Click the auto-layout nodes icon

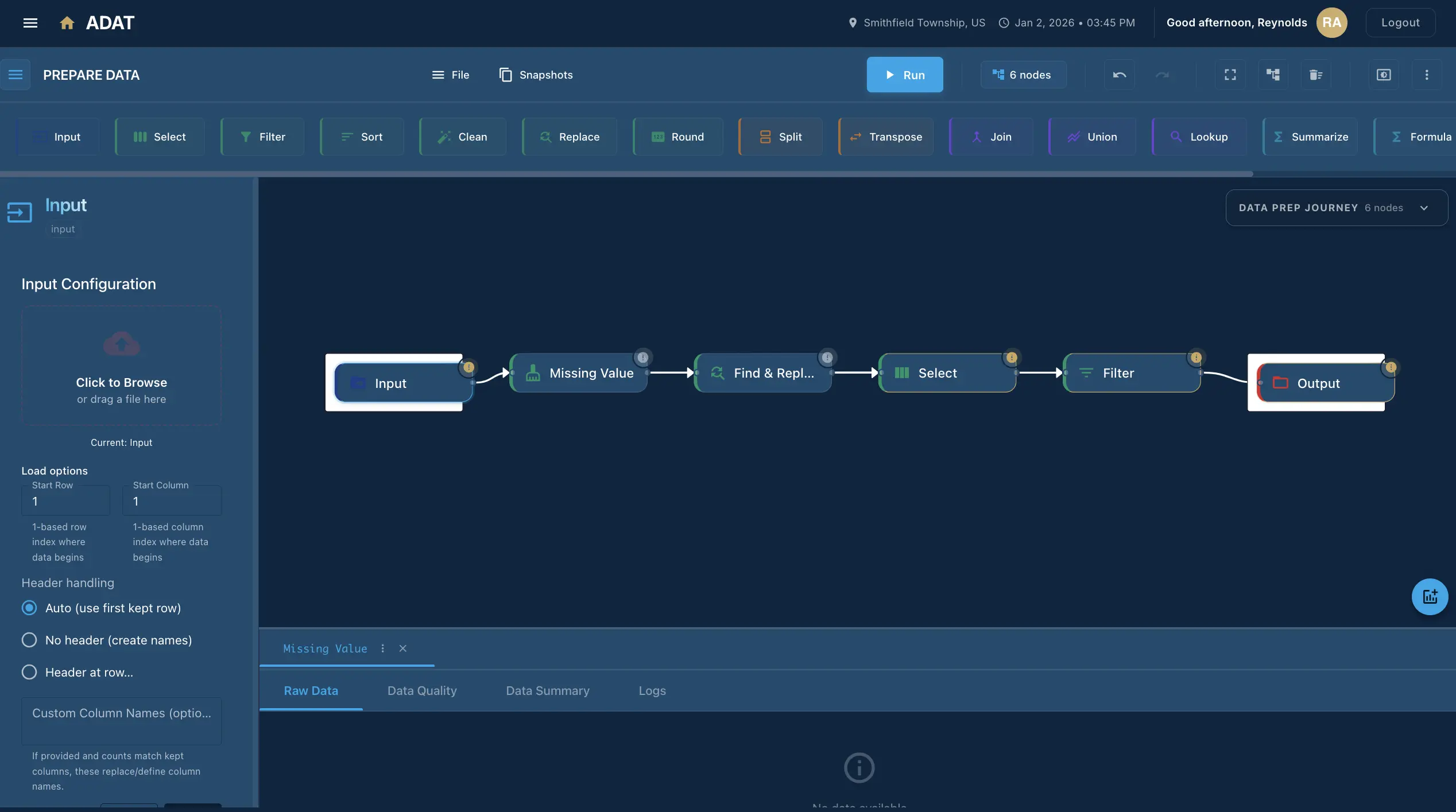click(x=1273, y=75)
